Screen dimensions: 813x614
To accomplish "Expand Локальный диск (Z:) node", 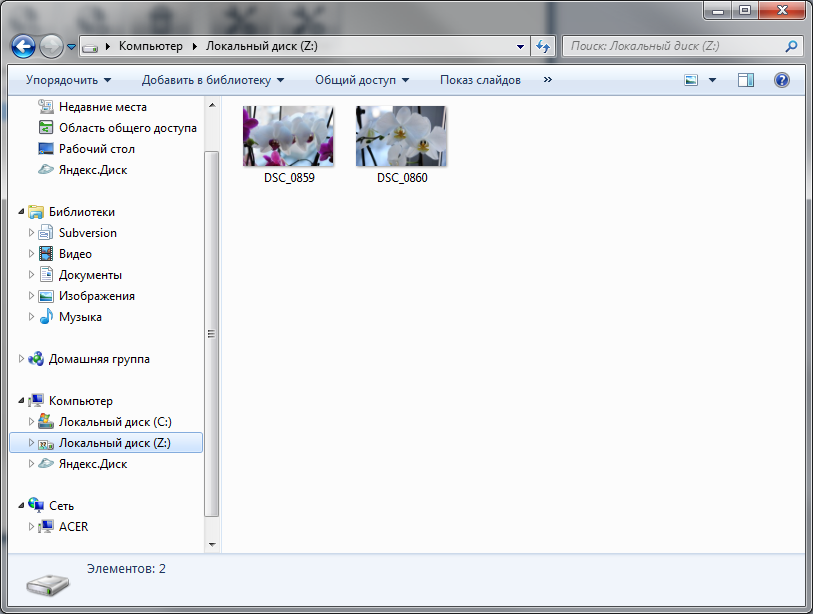I will point(31,443).
